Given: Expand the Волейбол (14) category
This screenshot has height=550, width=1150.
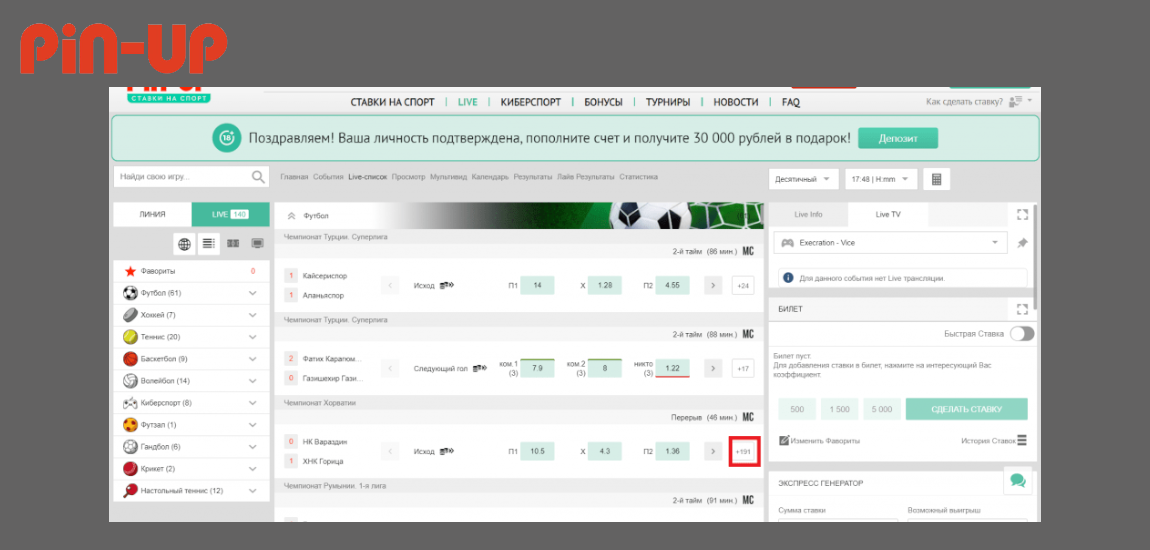Looking at the screenshot, I should [x=252, y=381].
